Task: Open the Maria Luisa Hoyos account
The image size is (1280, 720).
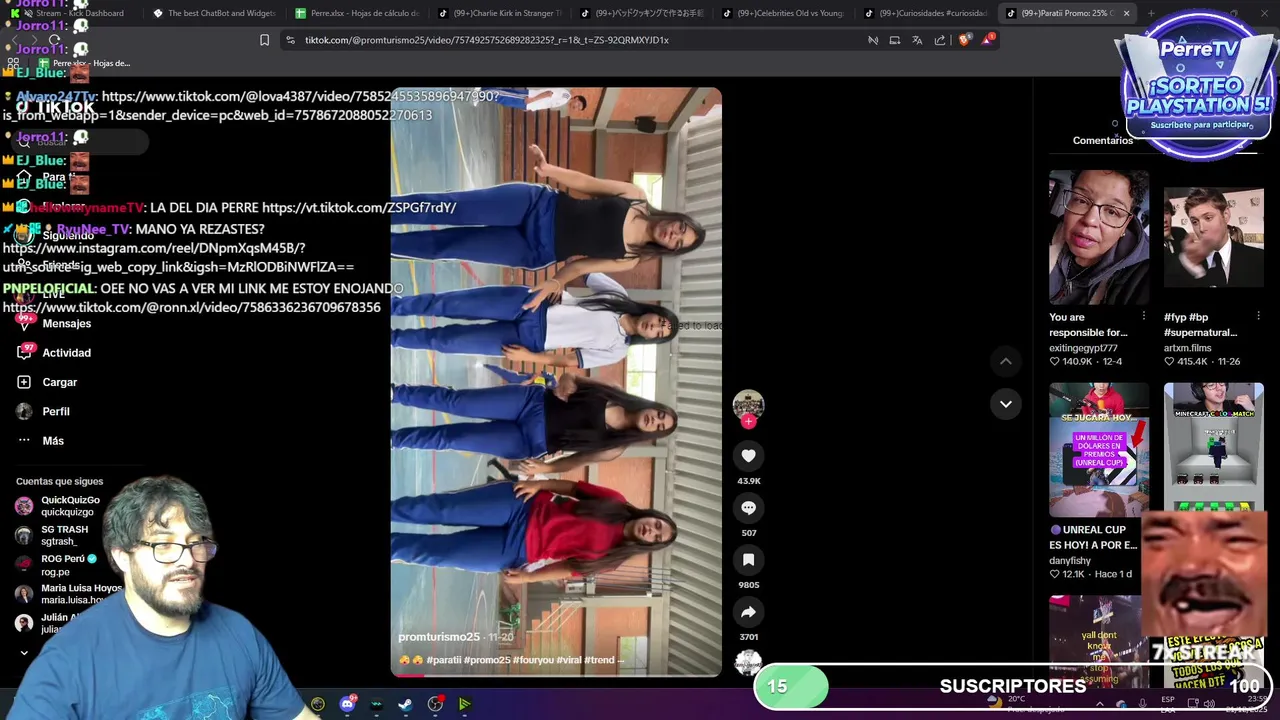Action: pos(68,594)
